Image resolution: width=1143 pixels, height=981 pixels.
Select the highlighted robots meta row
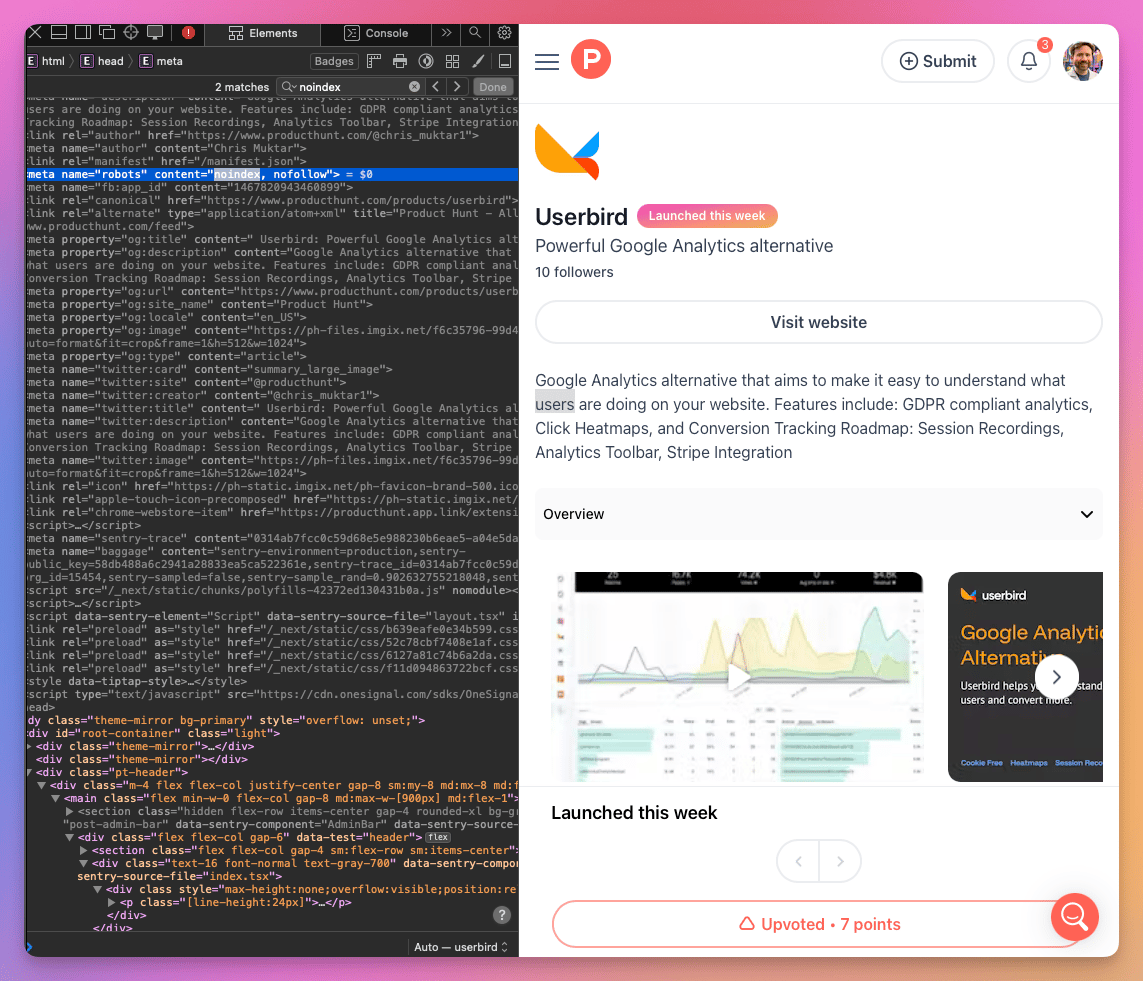pos(273,174)
